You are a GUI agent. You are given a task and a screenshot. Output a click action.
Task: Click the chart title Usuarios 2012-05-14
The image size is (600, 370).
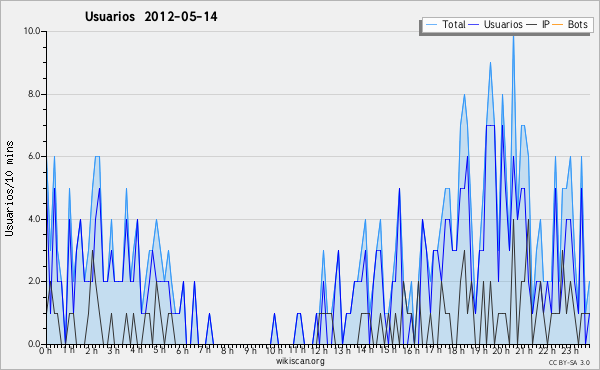[151, 17]
